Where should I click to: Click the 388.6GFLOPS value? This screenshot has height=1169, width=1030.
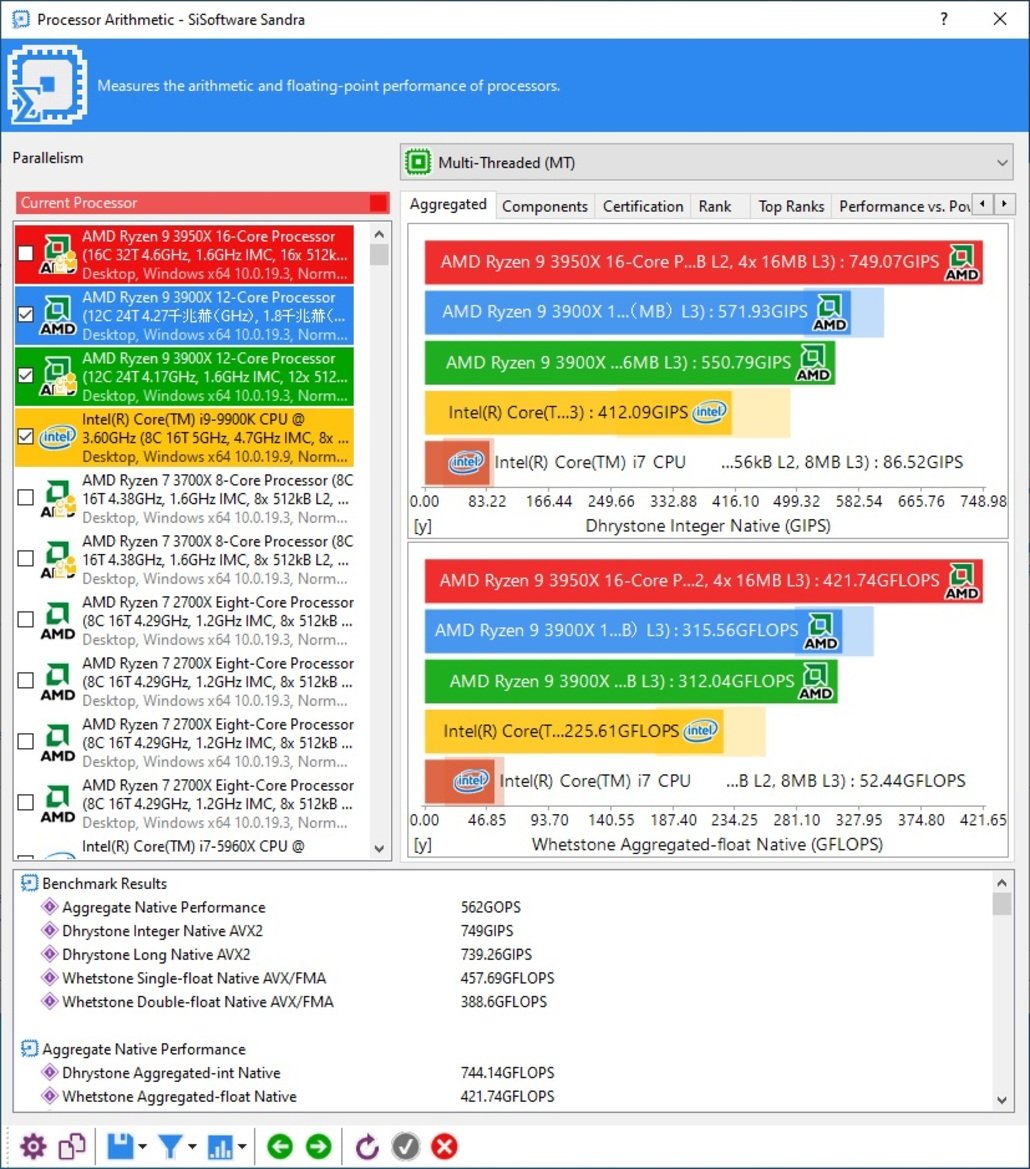(504, 1001)
